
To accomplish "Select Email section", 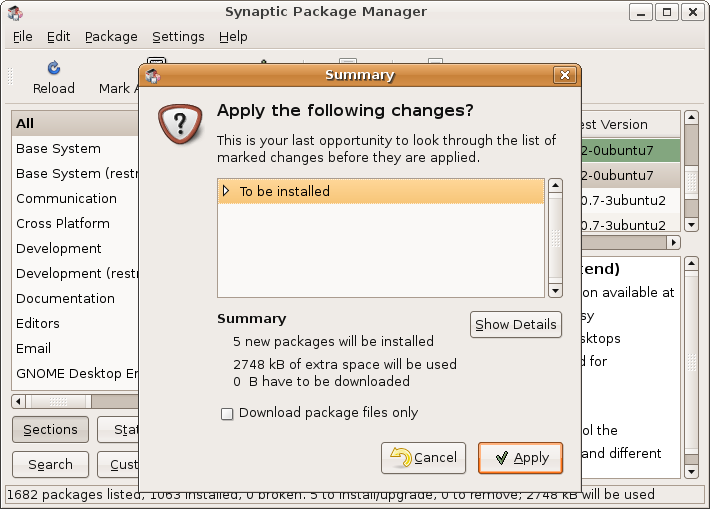I will [x=76, y=348].
